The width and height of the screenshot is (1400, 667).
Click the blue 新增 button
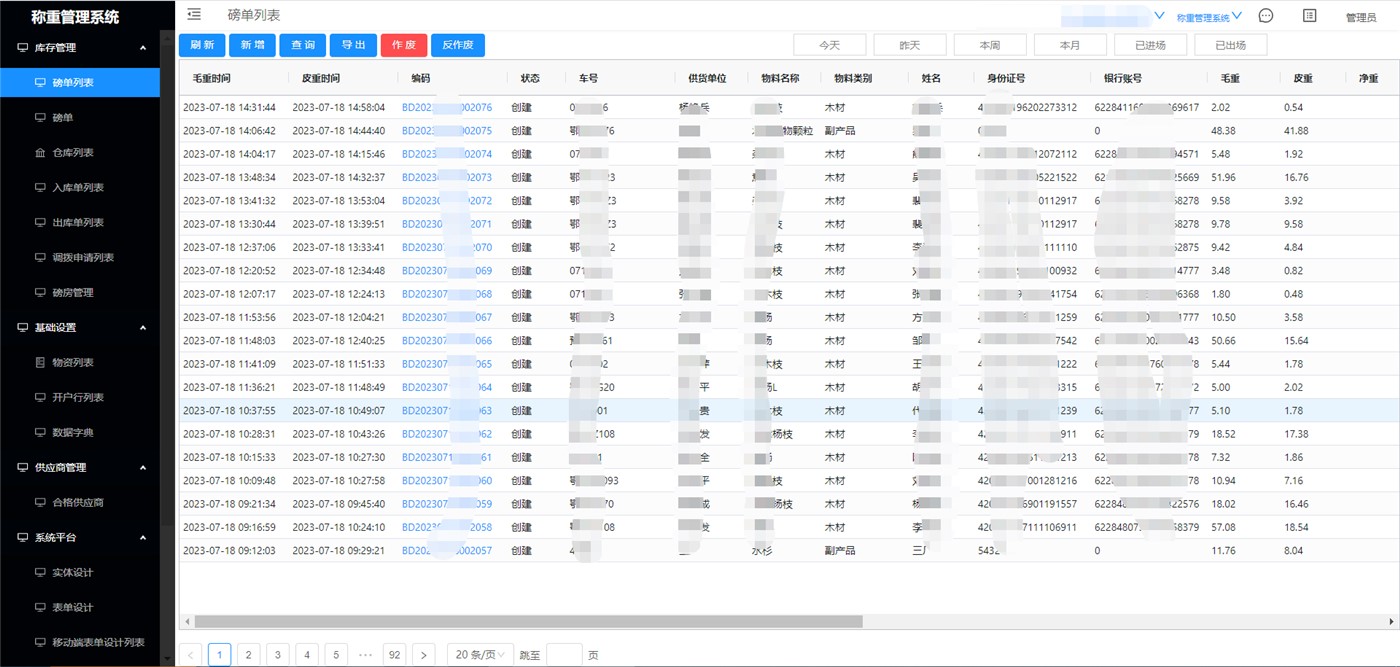point(252,45)
